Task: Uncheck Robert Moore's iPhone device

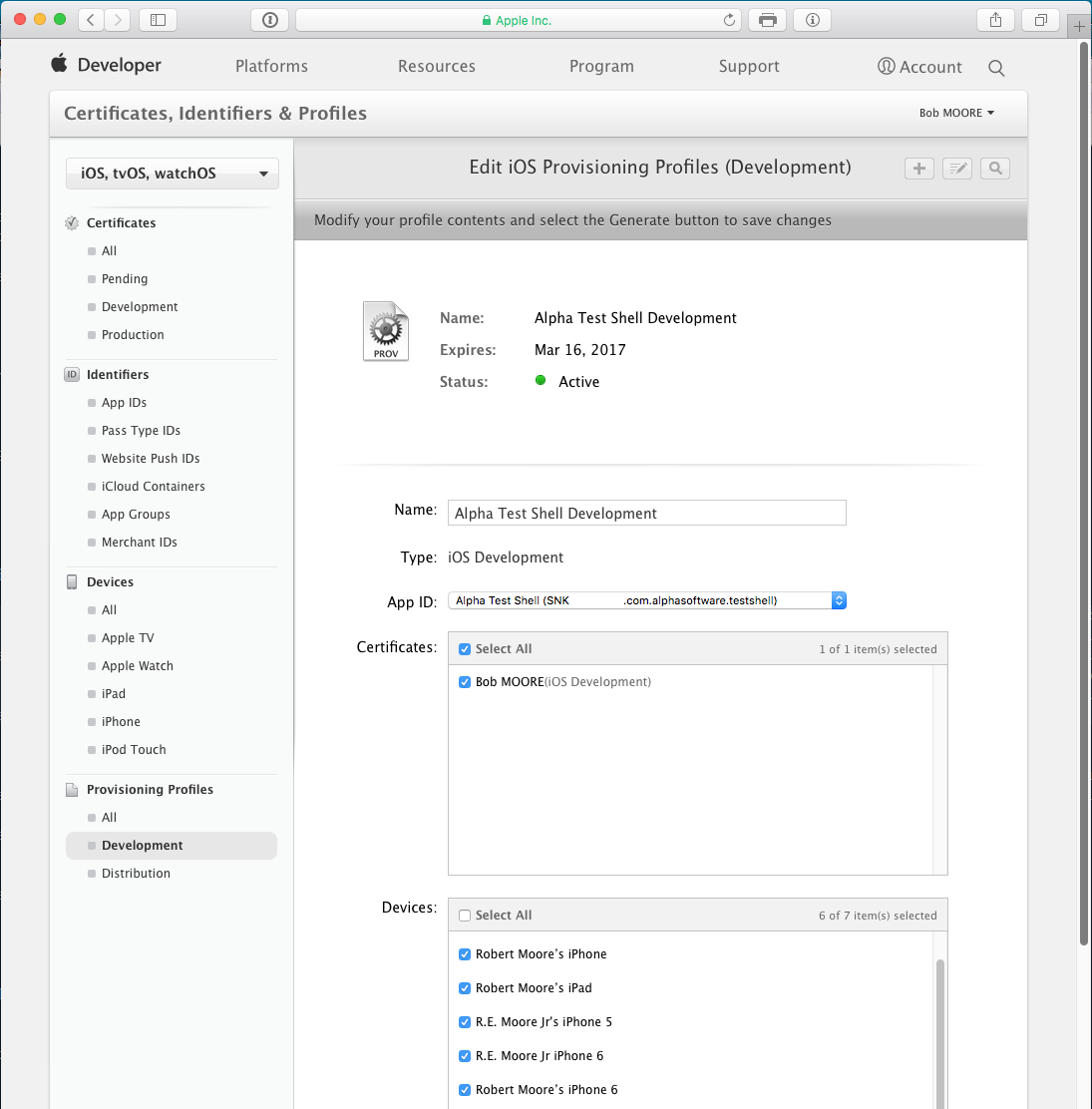Action: coord(465,954)
